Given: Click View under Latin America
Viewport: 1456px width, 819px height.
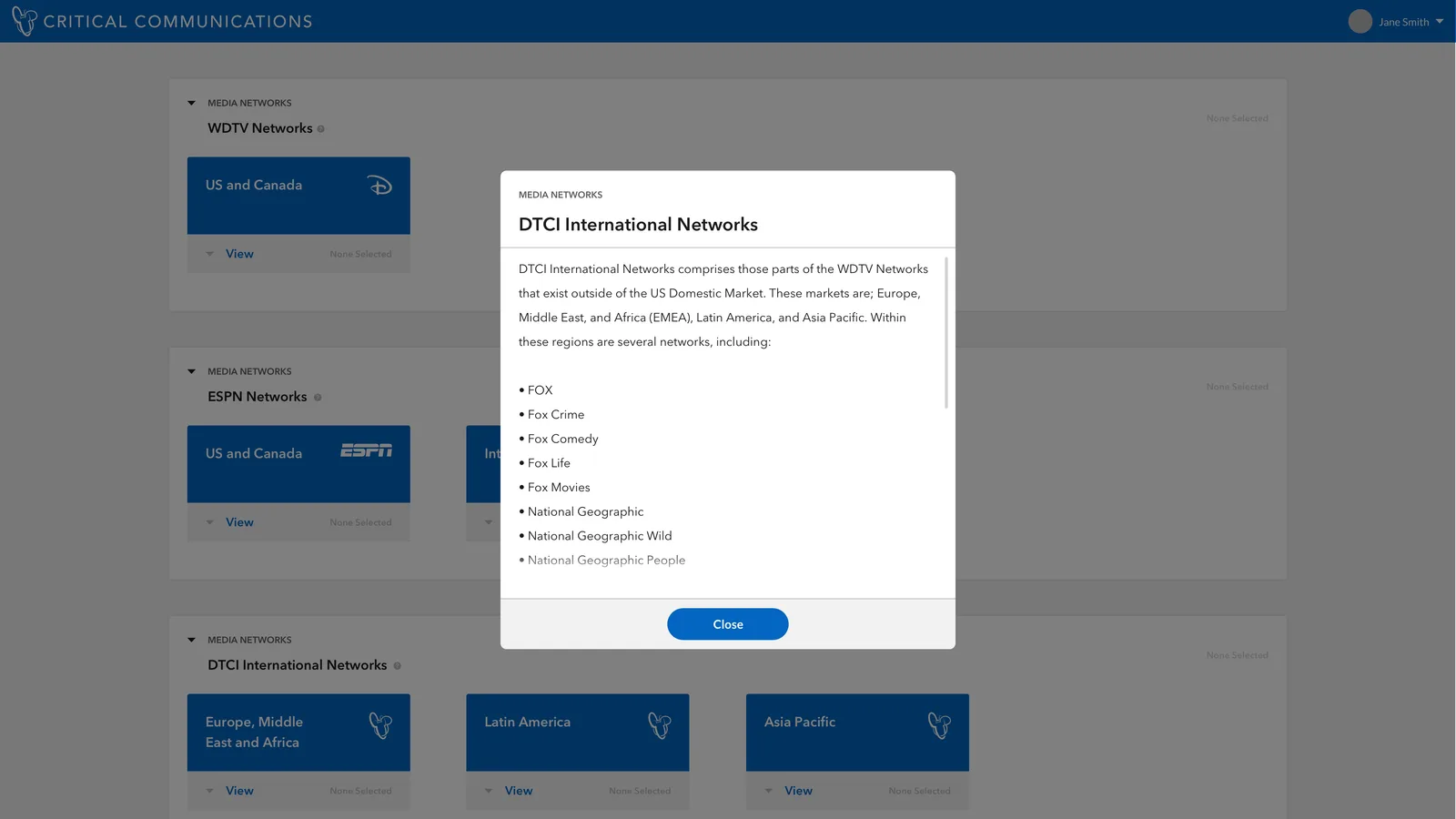Looking at the screenshot, I should tap(519, 791).
